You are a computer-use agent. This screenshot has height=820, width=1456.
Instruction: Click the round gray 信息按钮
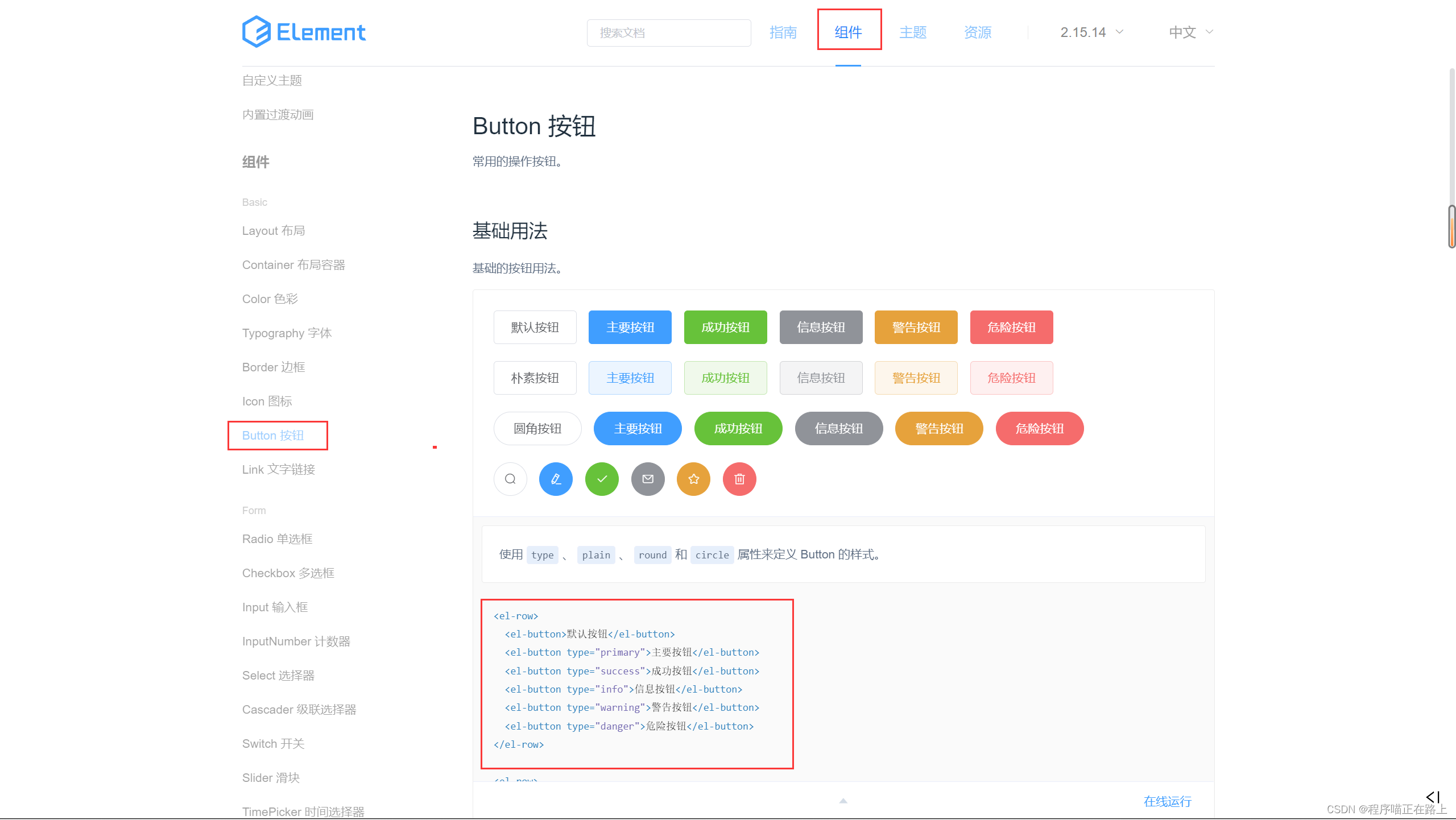839,428
